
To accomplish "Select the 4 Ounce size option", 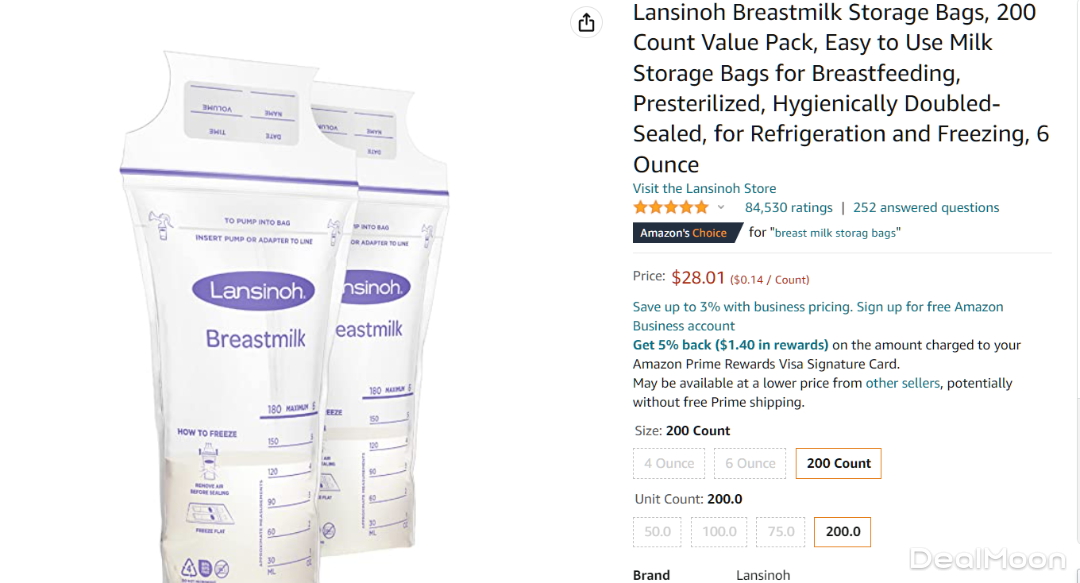I will [669, 463].
